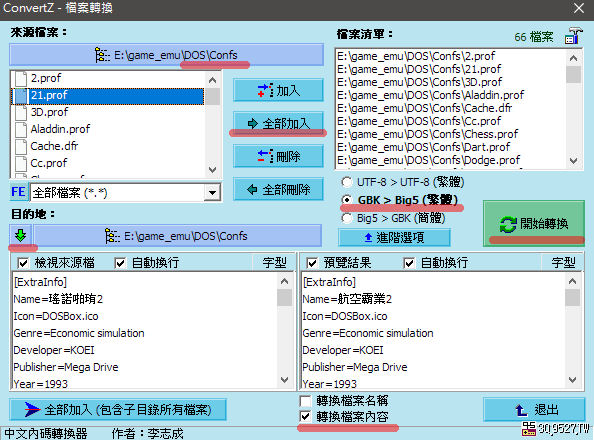Uncheck the 檢視來源檔 checkbox
Image resolution: width=594 pixels, height=441 pixels.
[23, 263]
